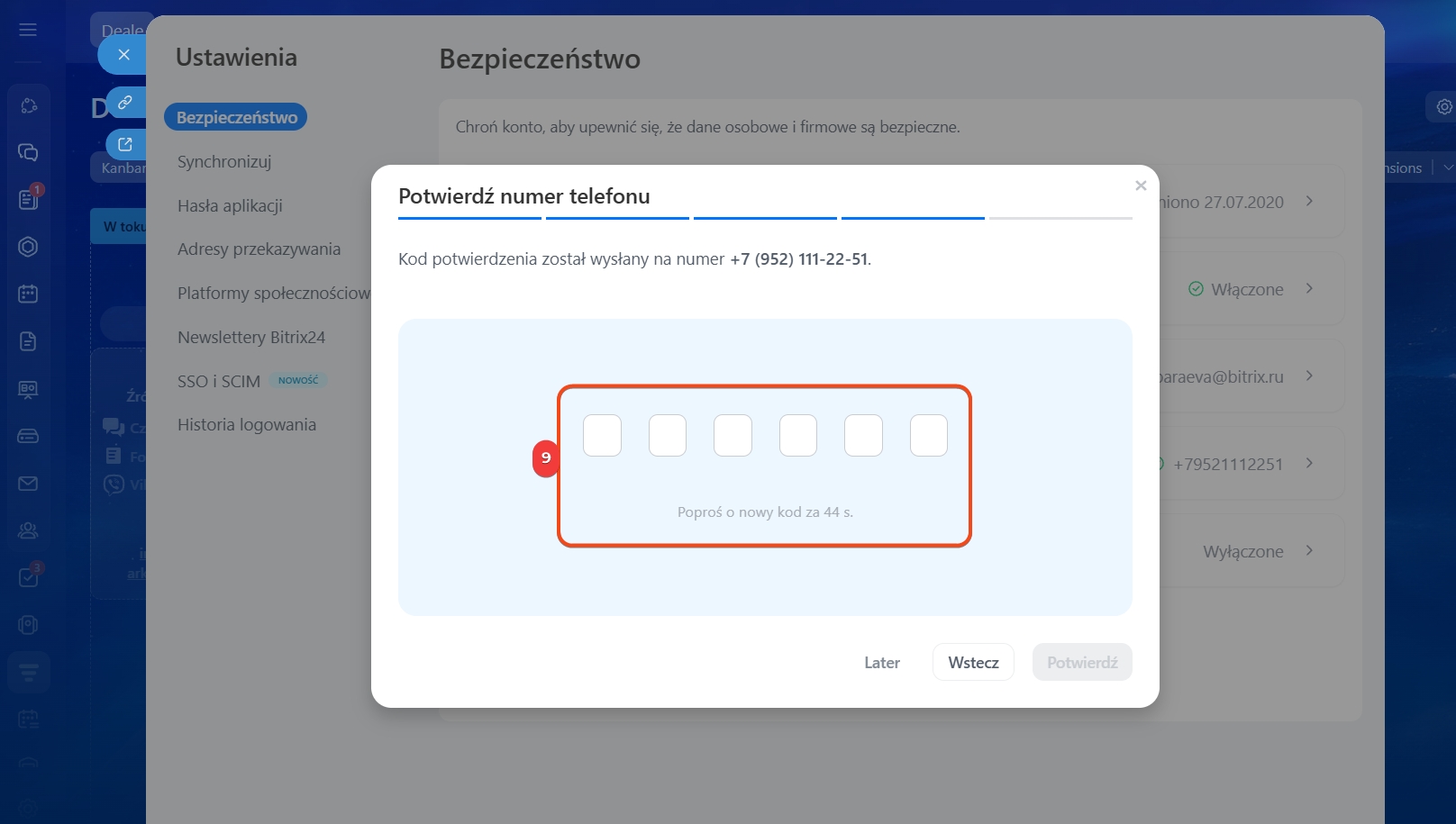The height and width of the screenshot is (824, 1456).
Task: Click the last verification code digit box
Action: (928, 436)
